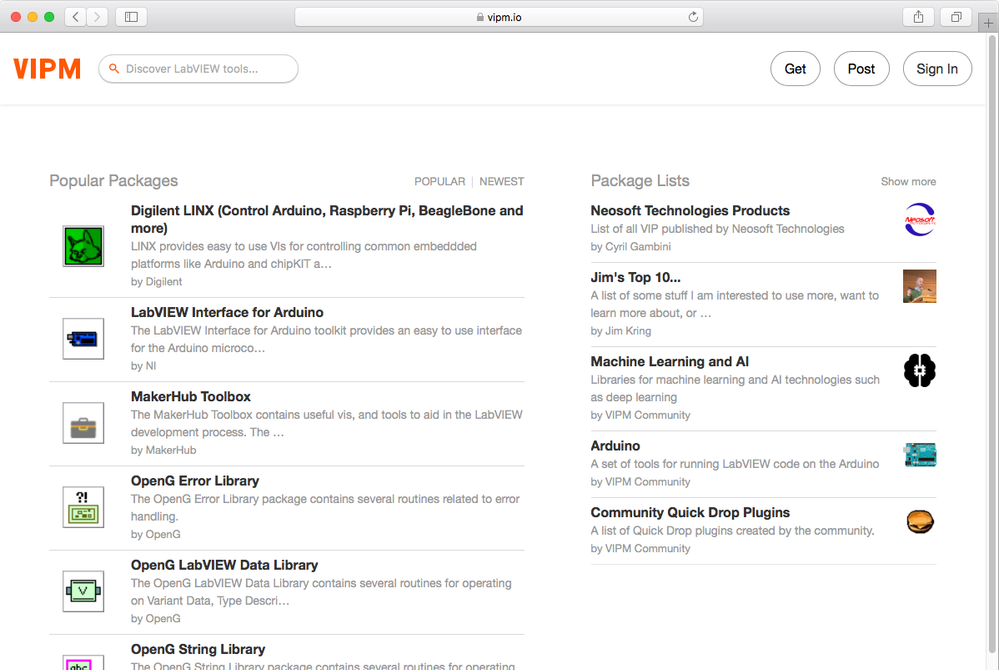Click the 'Package Lists' heading
The image size is (999, 670).
(640, 181)
